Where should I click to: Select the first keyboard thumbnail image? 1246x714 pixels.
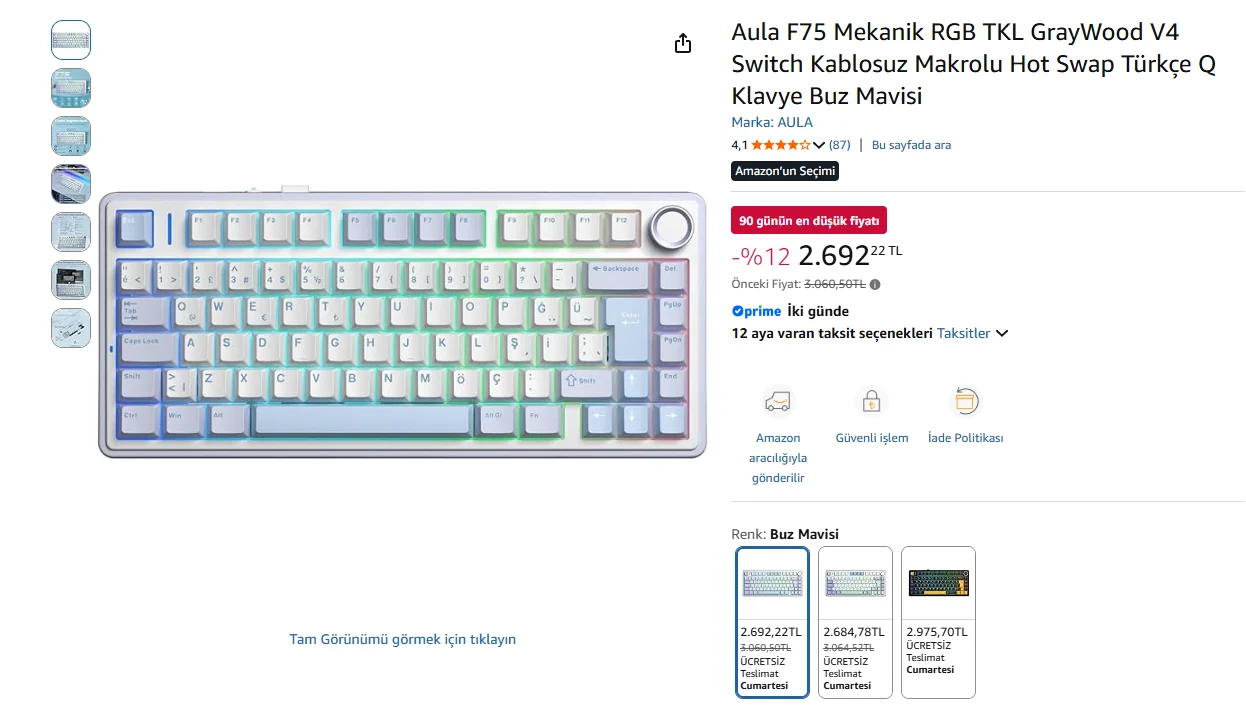click(x=71, y=40)
